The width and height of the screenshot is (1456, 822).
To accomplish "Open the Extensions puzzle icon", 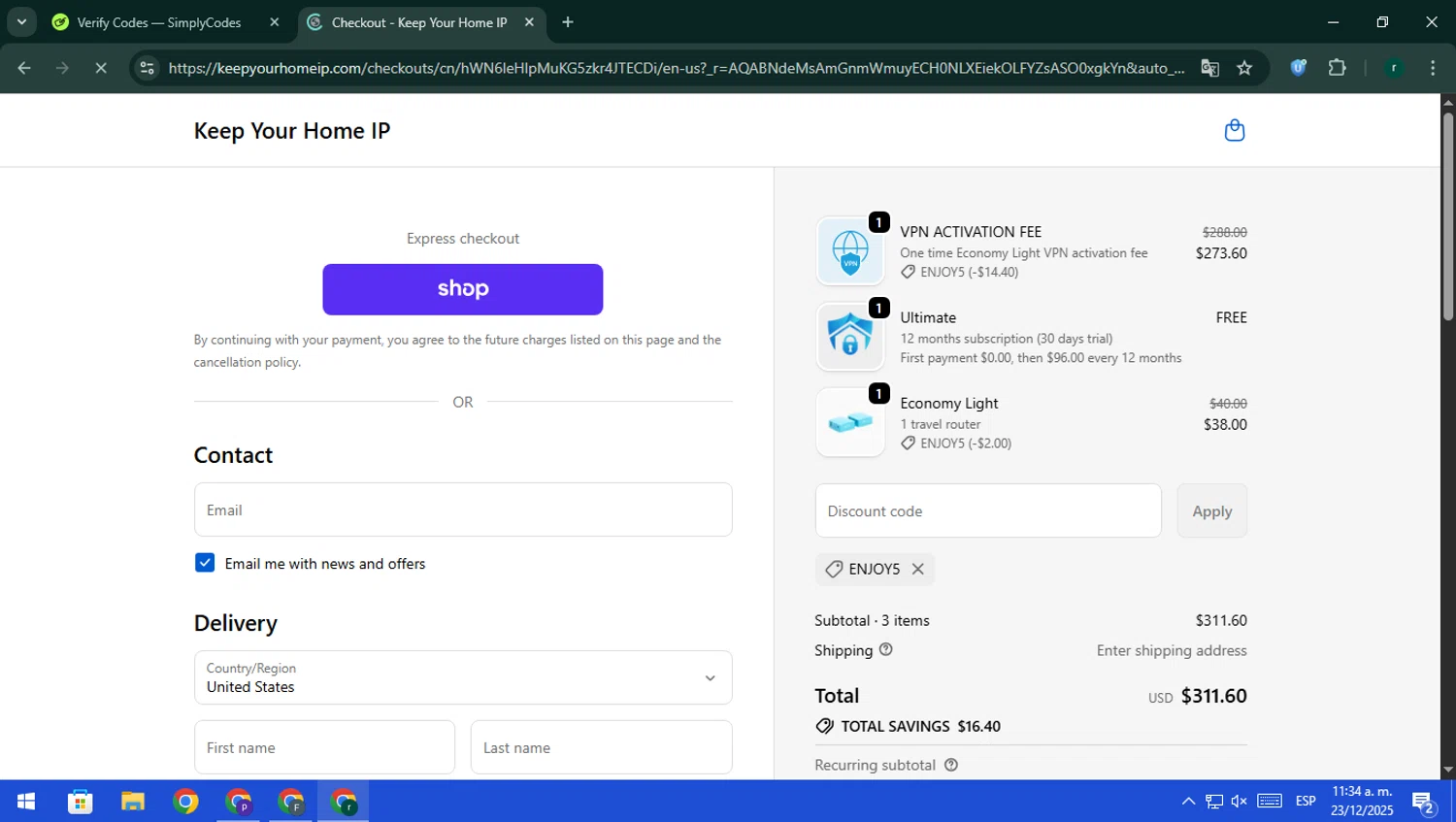I will [x=1337, y=68].
